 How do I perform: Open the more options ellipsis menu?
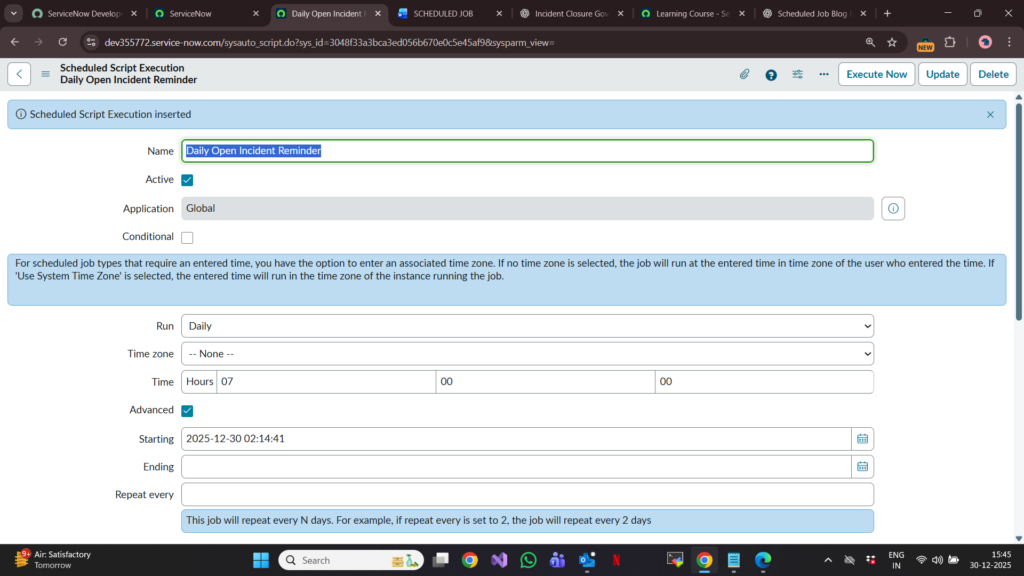click(x=824, y=74)
